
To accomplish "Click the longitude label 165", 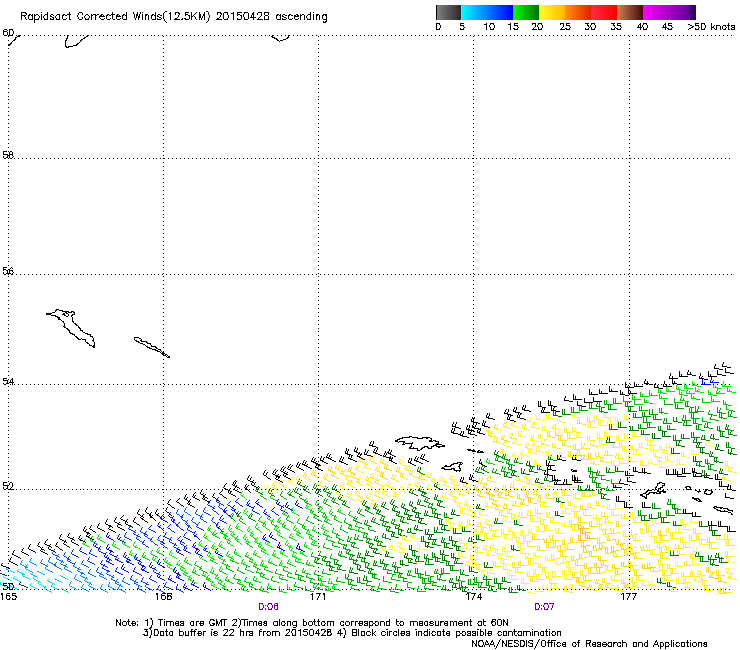I will click(8, 597).
